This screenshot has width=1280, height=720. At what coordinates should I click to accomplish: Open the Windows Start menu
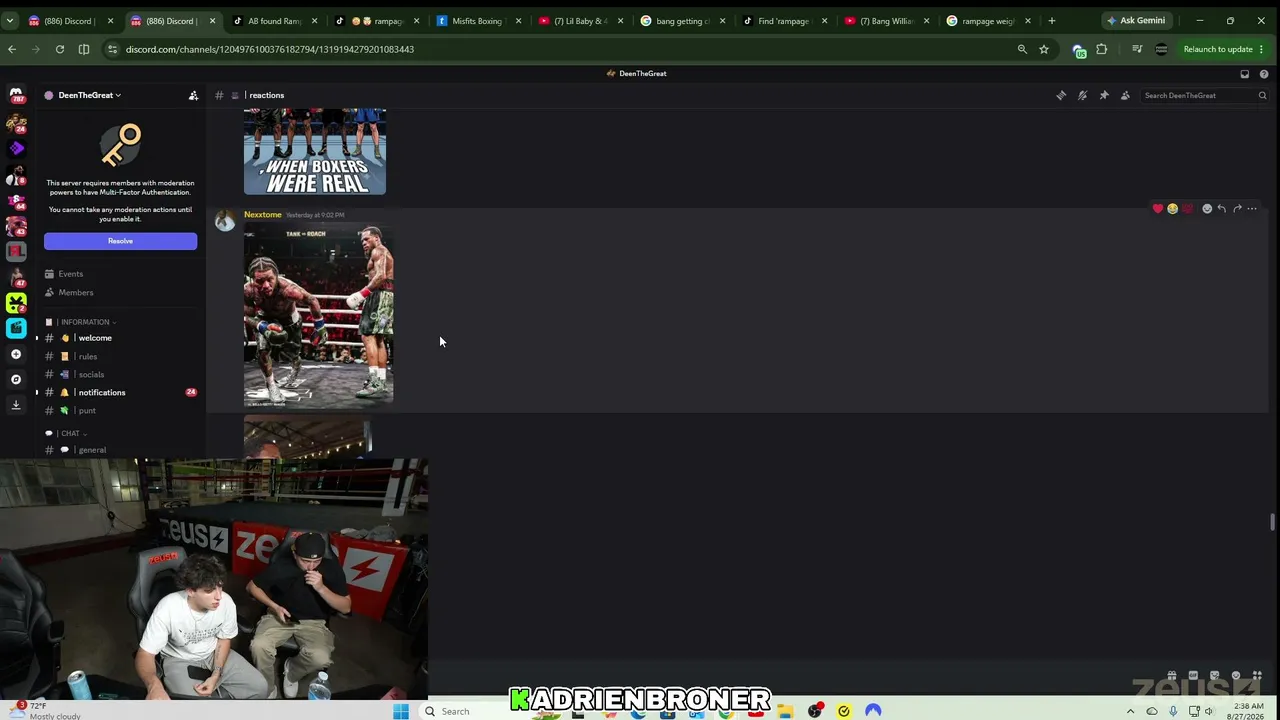[x=401, y=711]
